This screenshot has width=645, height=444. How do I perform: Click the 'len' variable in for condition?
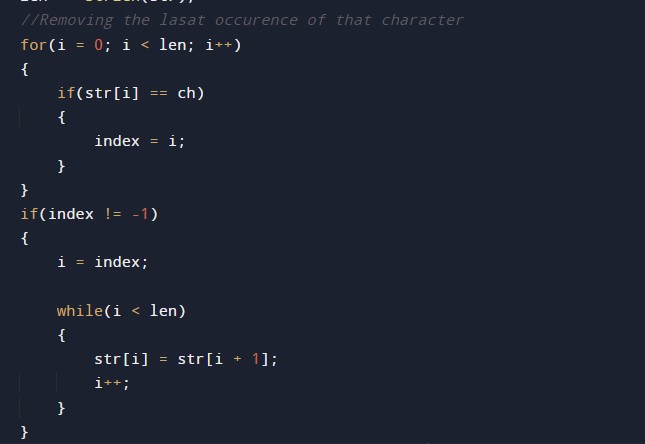172,45
